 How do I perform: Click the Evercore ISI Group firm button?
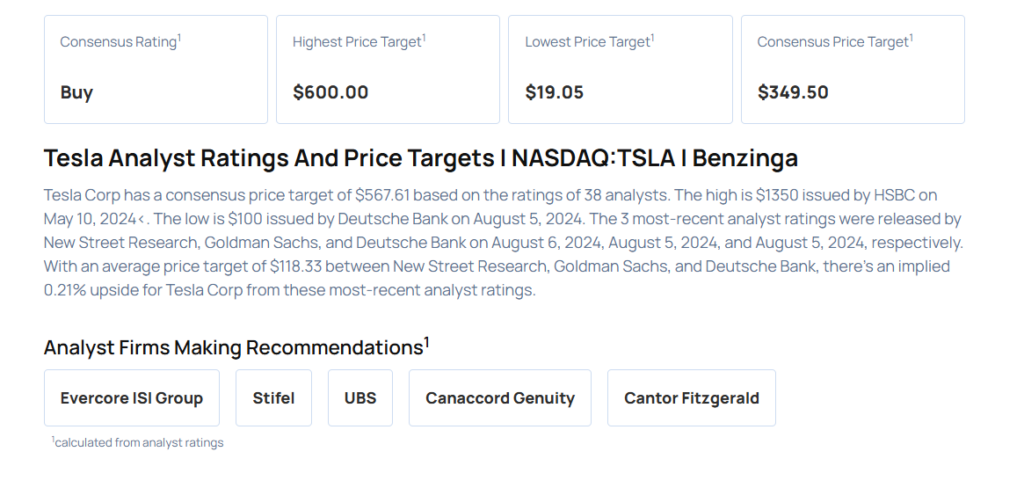pos(131,398)
